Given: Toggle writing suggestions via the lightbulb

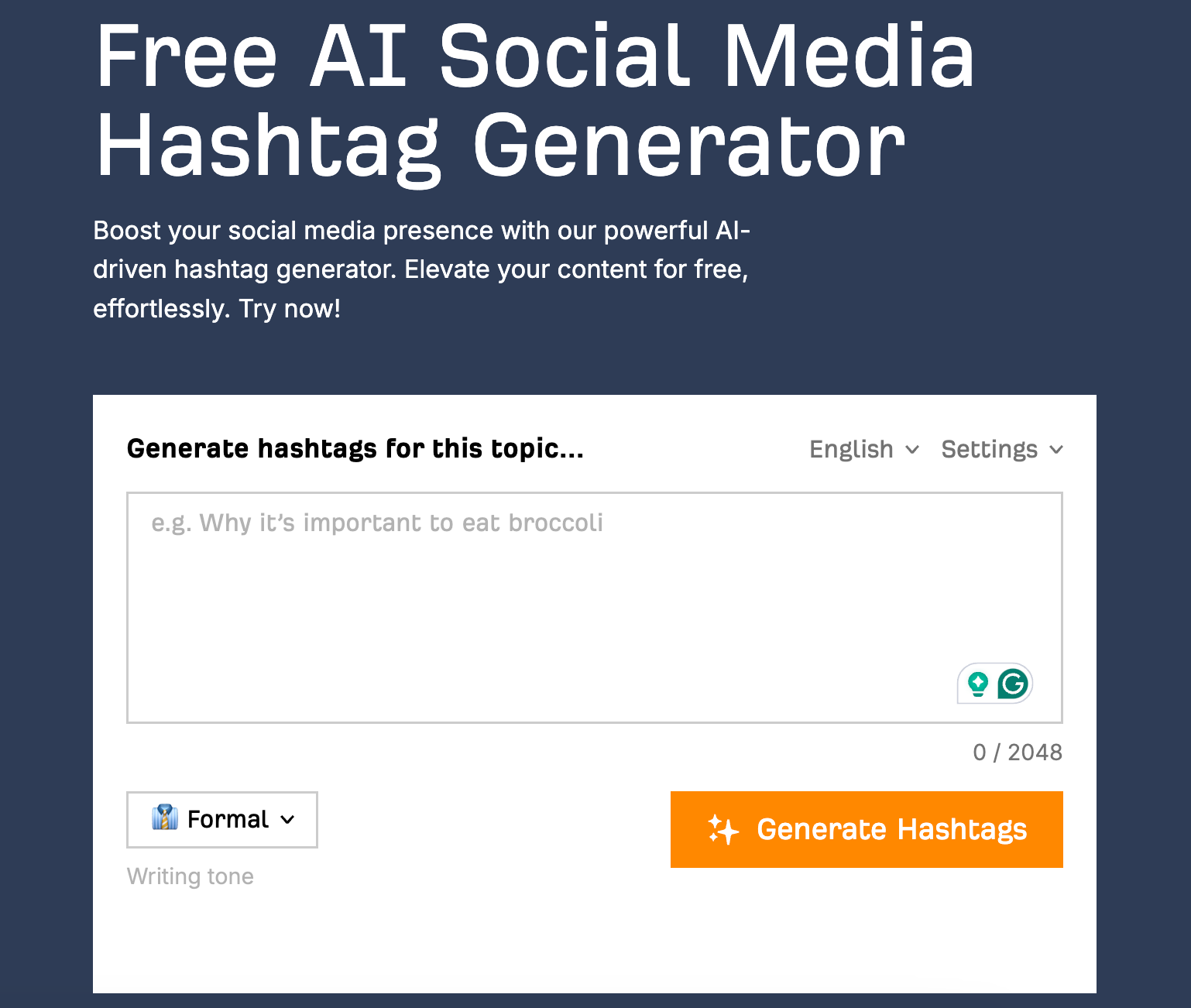Looking at the screenshot, I should 978,684.
